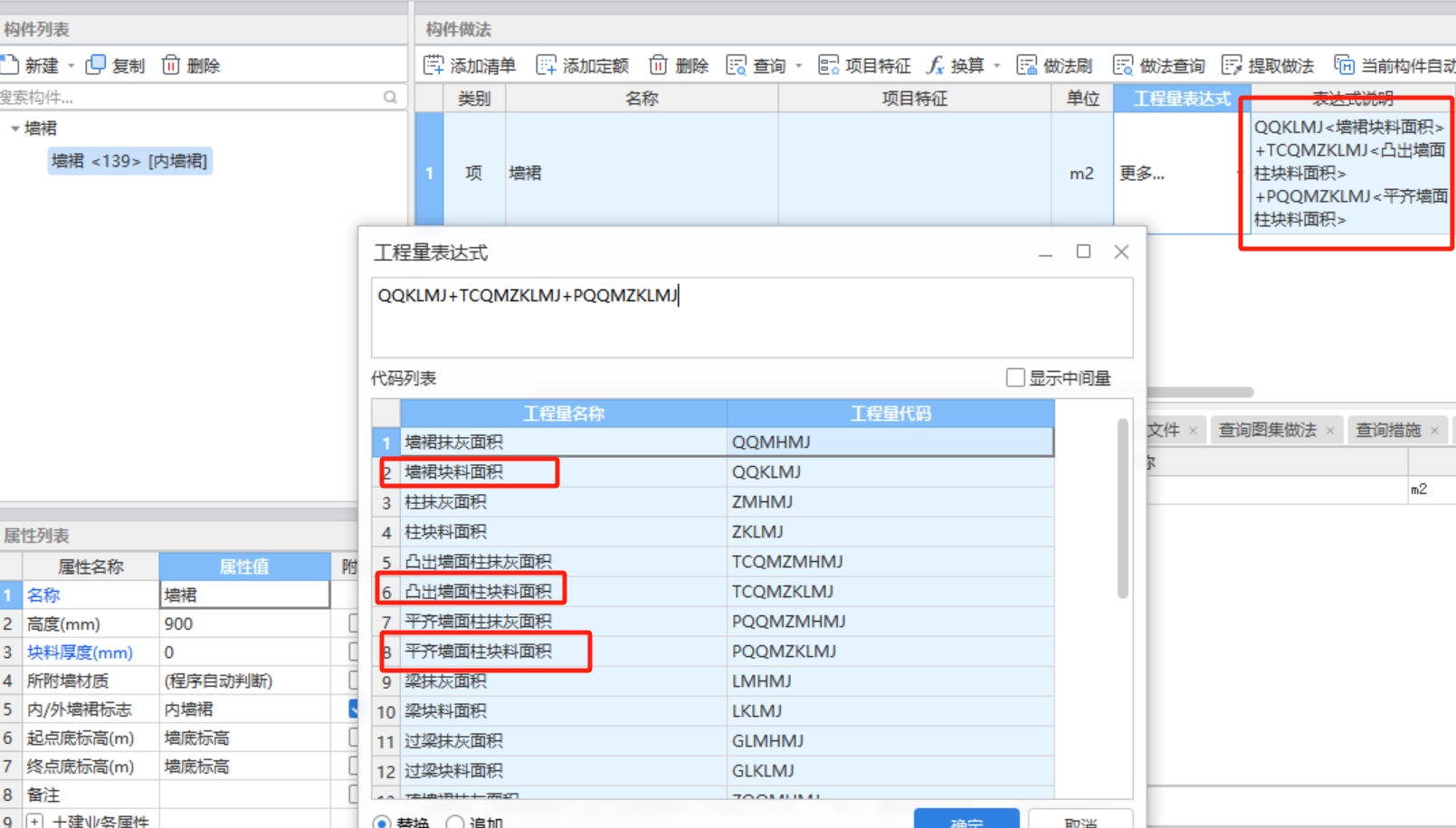1456x828 pixels.
Task: Collapse the 墙裙 tree node
Action: pyautogui.click(x=14, y=128)
